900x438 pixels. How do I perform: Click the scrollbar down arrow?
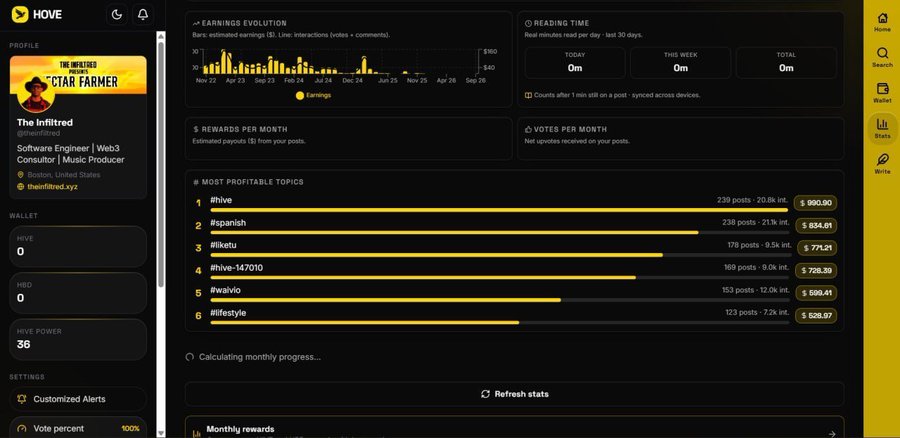(161, 433)
